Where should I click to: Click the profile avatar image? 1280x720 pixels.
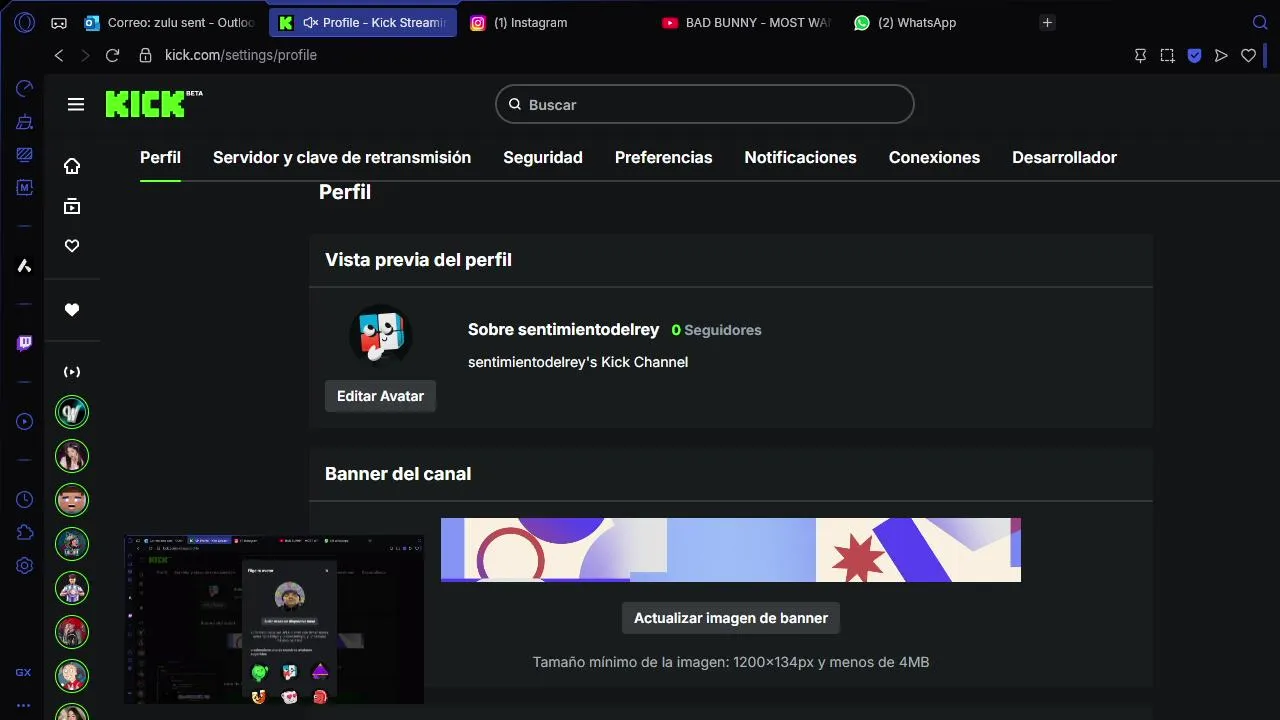point(381,336)
